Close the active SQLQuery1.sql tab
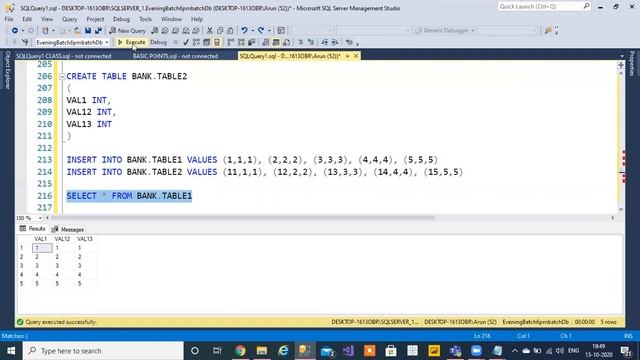640x360 pixels. point(356,56)
